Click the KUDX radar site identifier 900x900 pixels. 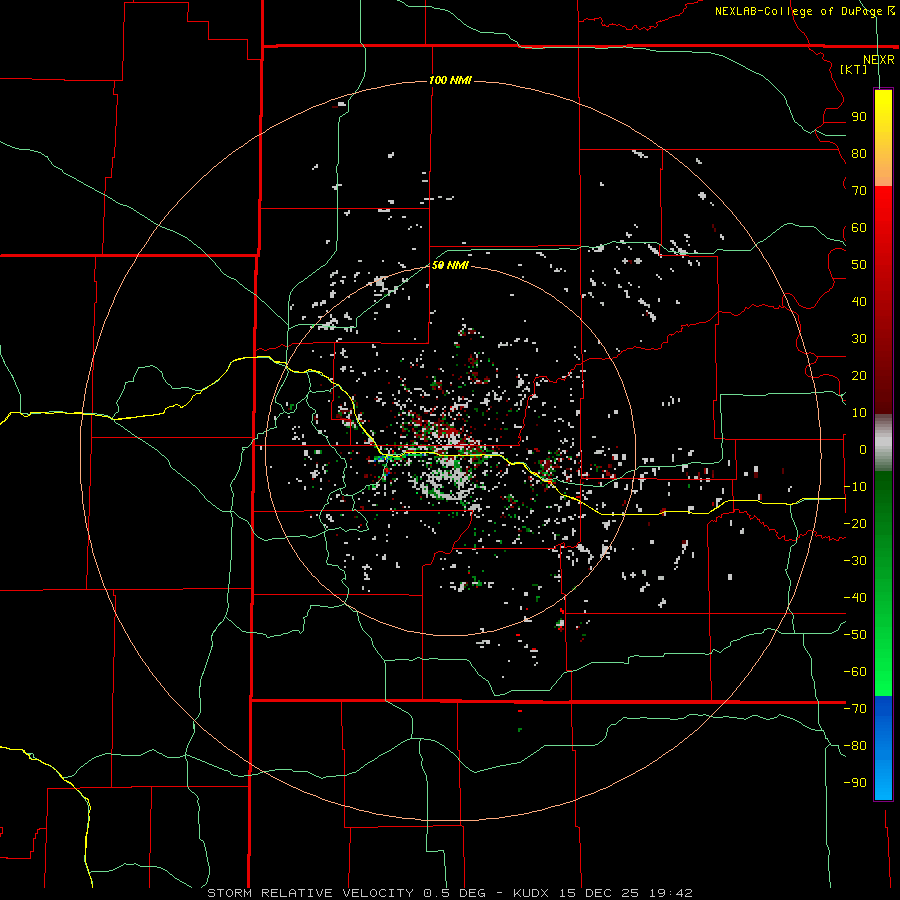point(531,893)
